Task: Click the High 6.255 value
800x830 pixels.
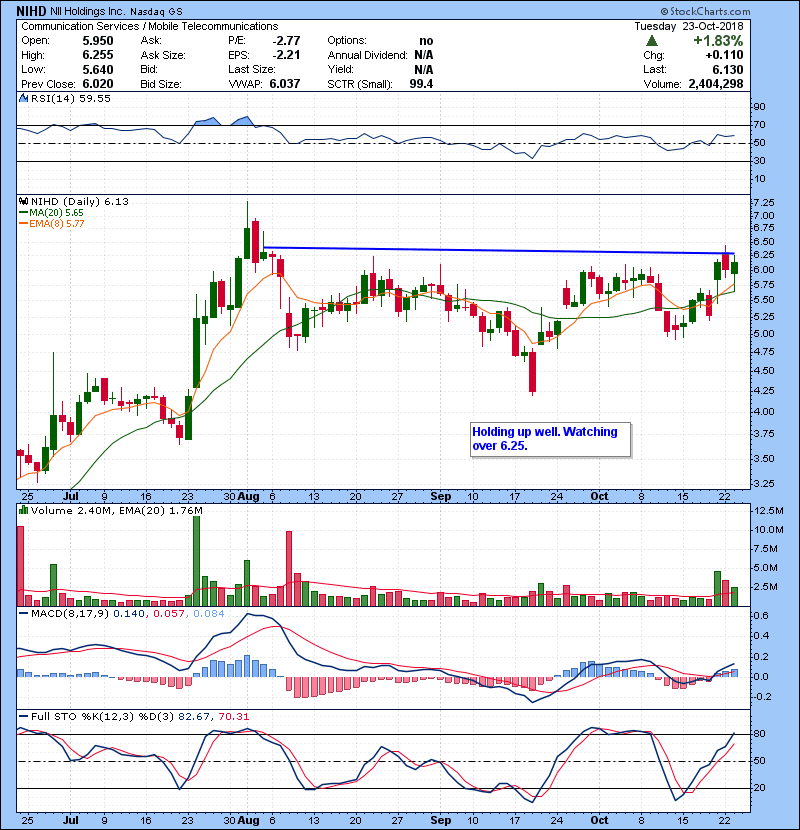Action: (x=98, y=55)
